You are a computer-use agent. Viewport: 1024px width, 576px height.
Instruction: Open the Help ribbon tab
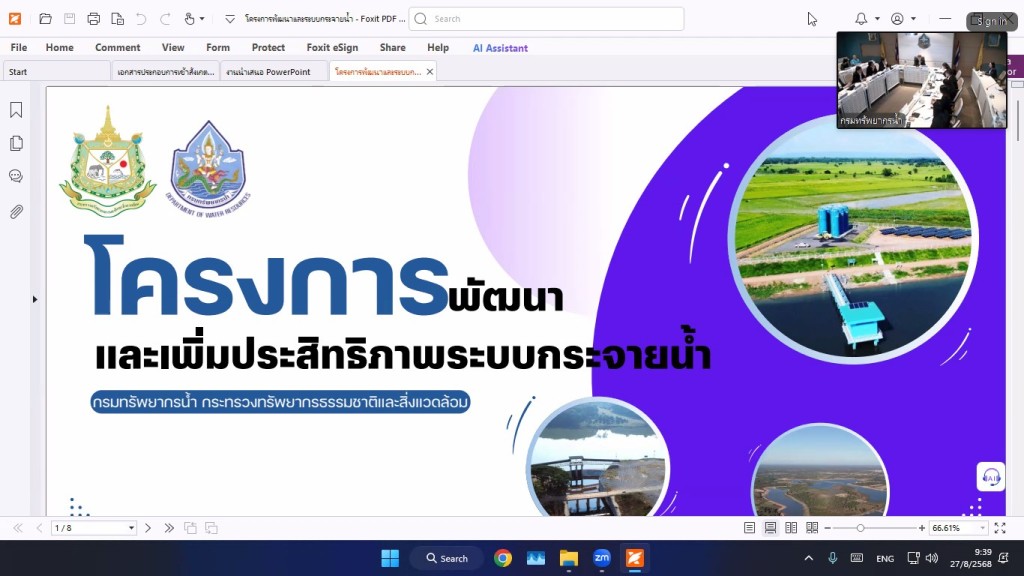[x=438, y=48]
